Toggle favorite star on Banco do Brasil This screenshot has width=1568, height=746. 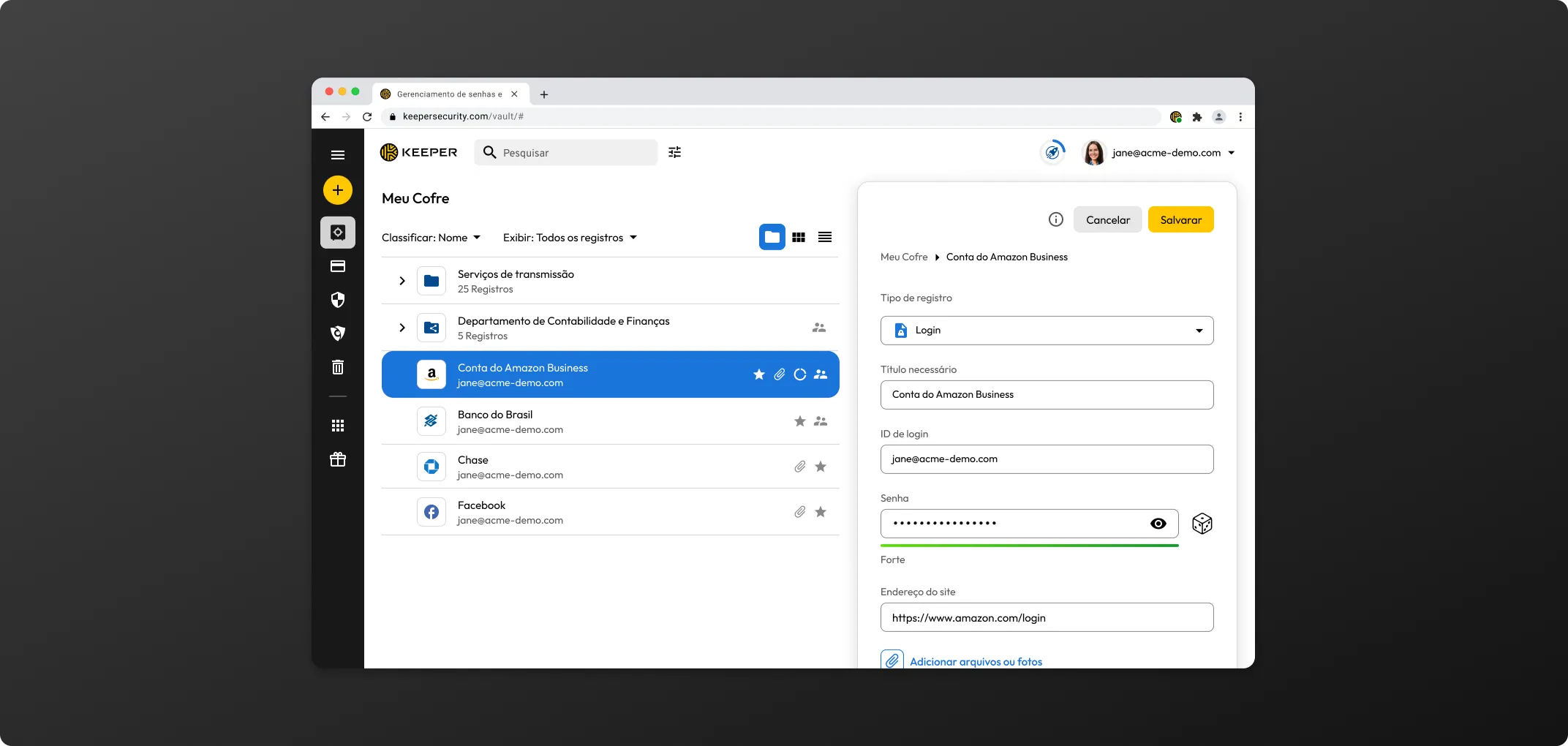click(800, 421)
